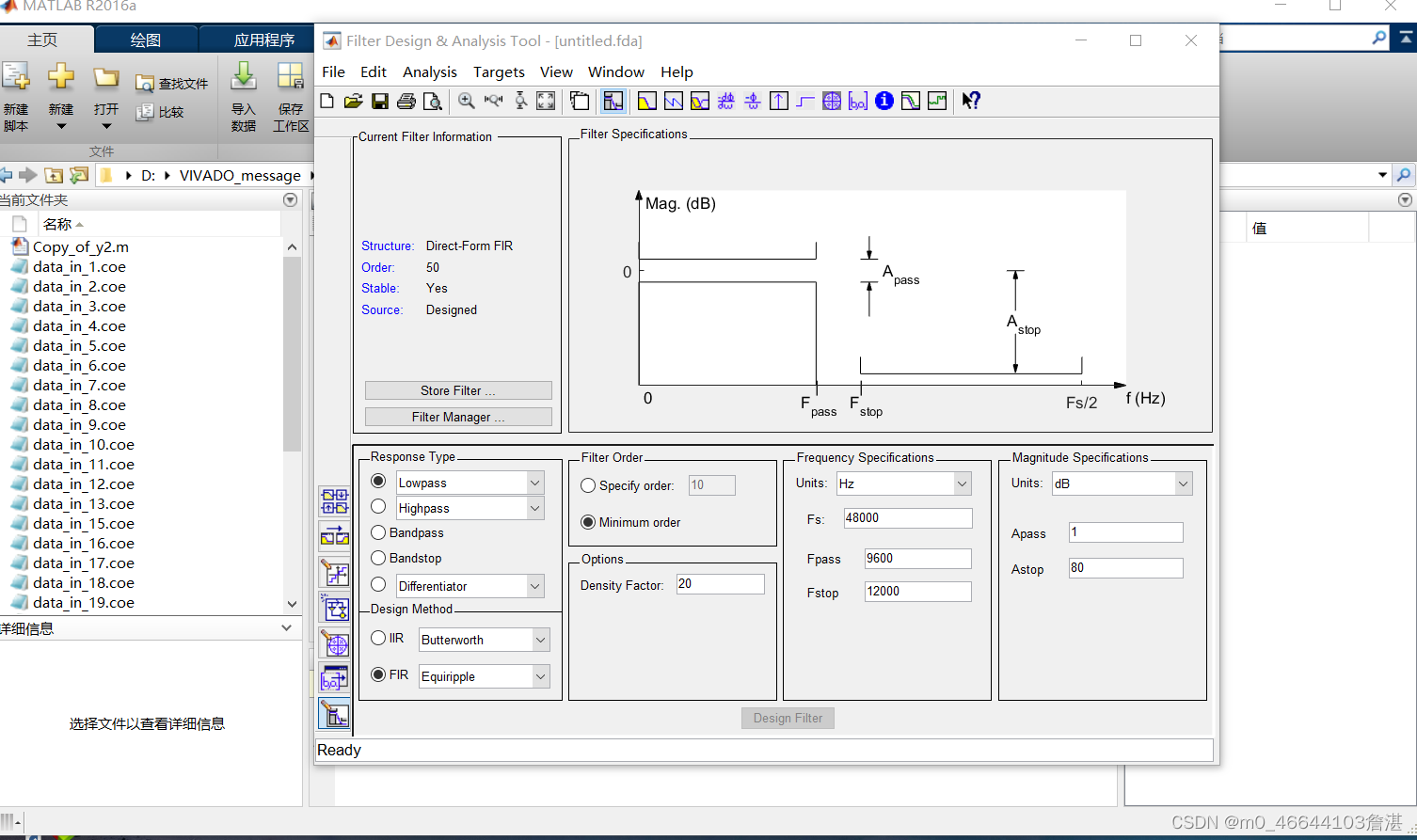Choose IIR design method
This screenshot has width=1417, height=840.
click(x=378, y=638)
